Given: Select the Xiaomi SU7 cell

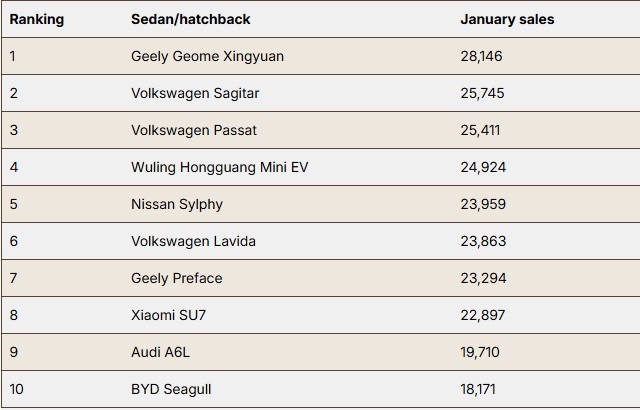Looking at the screenshot, I should tap(169, 315).
